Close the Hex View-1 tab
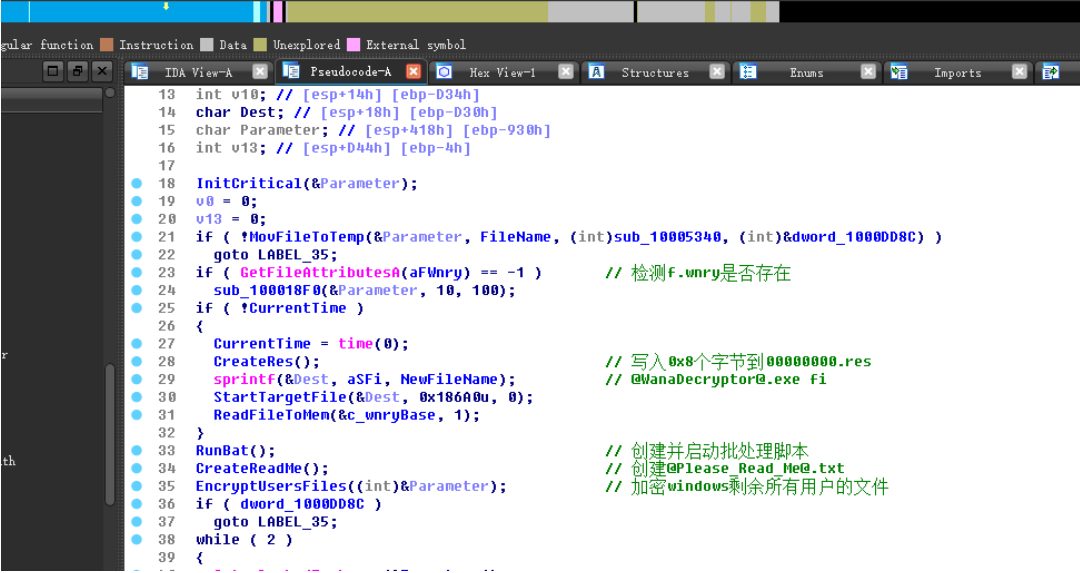This screenshot has width=1080, height=573. (565, 72)
